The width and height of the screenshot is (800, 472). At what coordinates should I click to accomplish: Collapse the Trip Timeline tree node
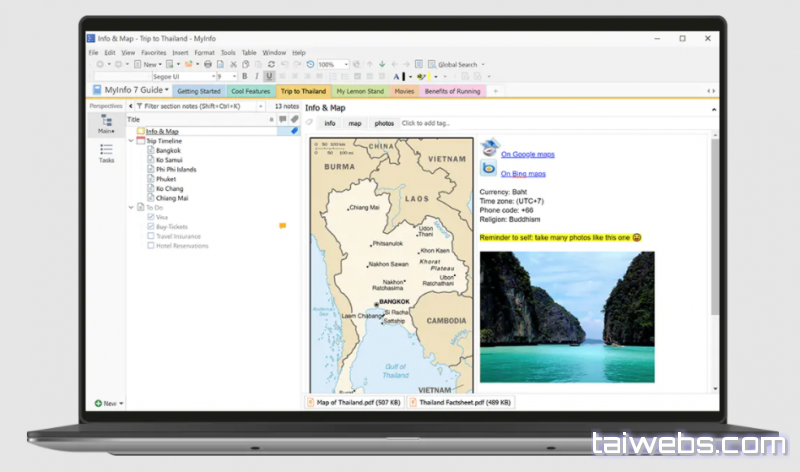(x=131, y=141)
